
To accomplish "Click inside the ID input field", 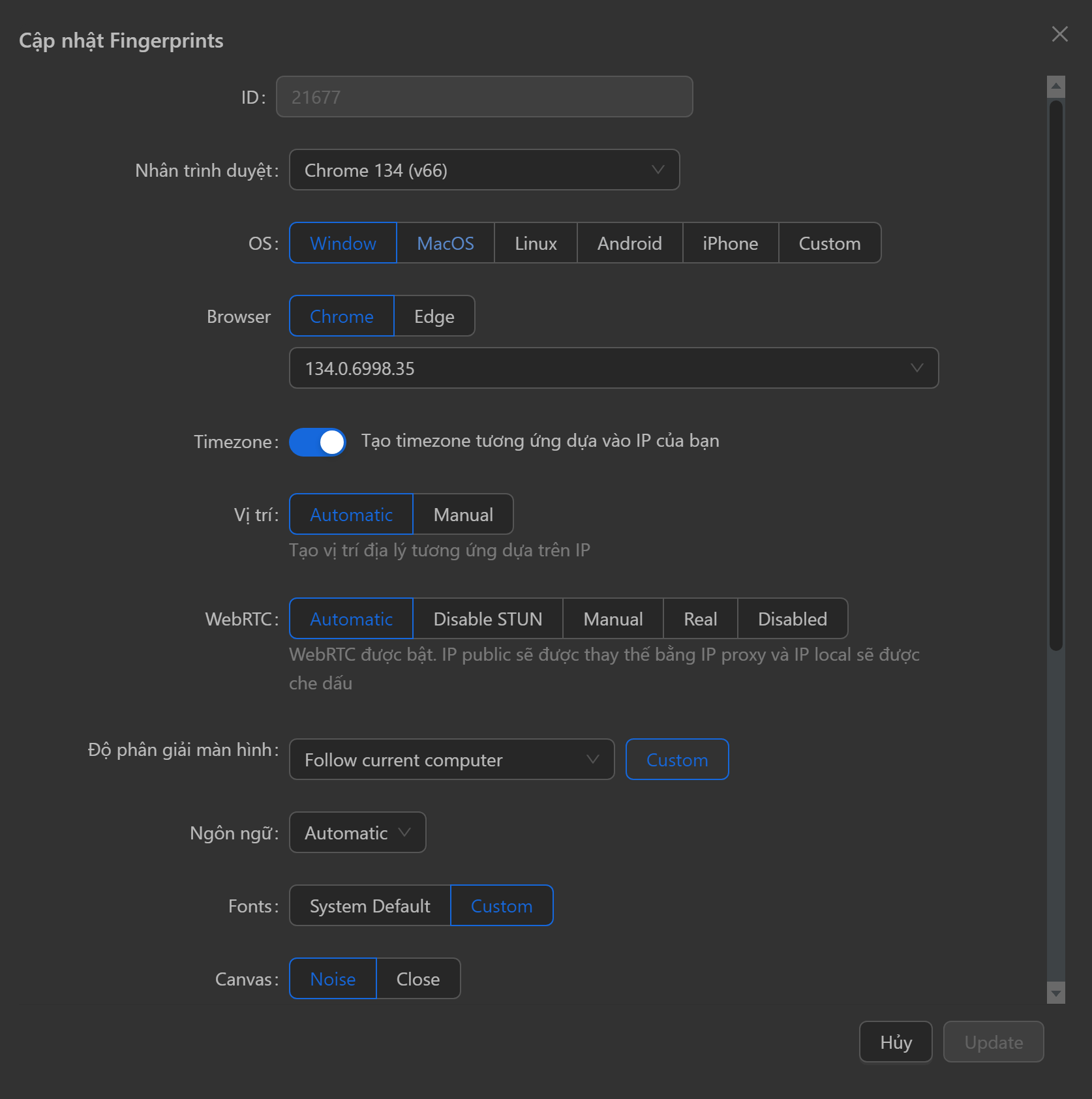I will (483, 97).
